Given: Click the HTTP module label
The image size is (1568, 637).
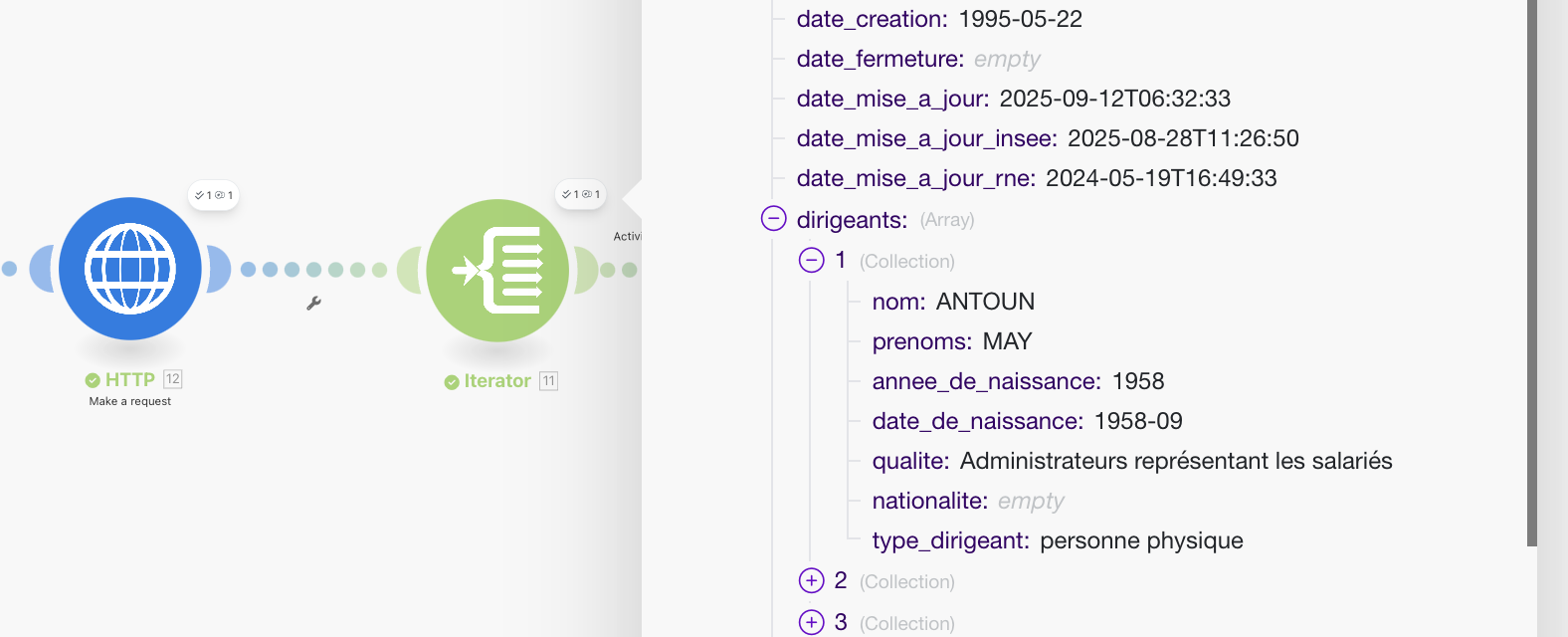Looking at the screenshot, I should tap(130, 380).
